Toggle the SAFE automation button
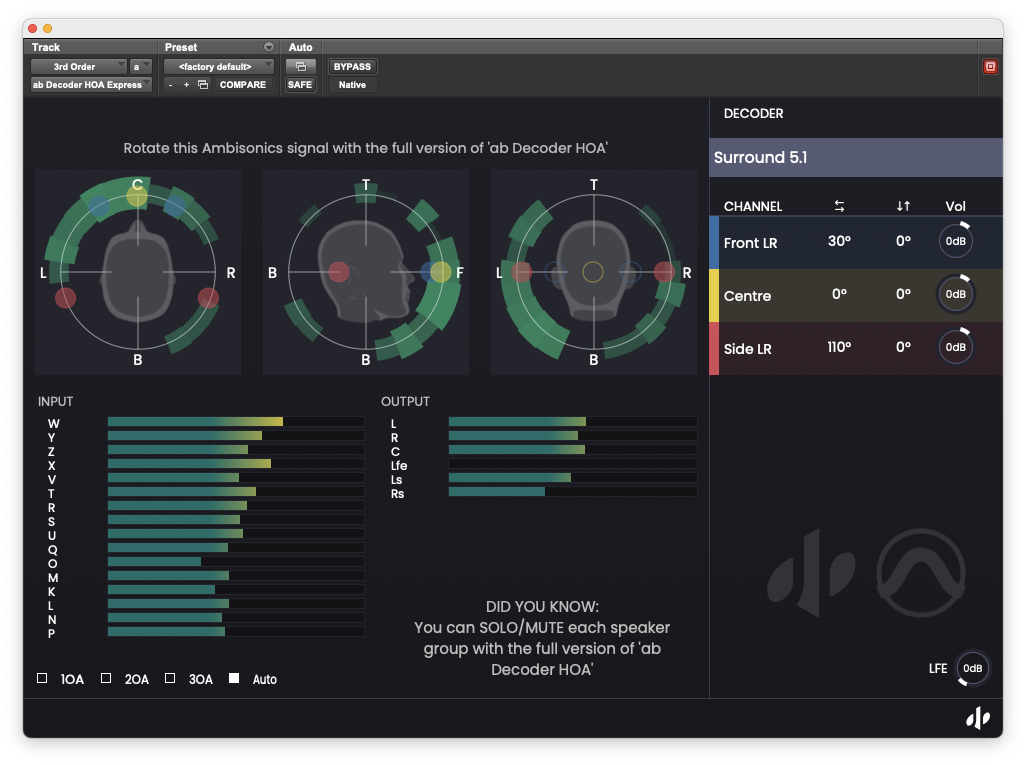This screenshot has height=765, width=1026. (x=300, y=84)
